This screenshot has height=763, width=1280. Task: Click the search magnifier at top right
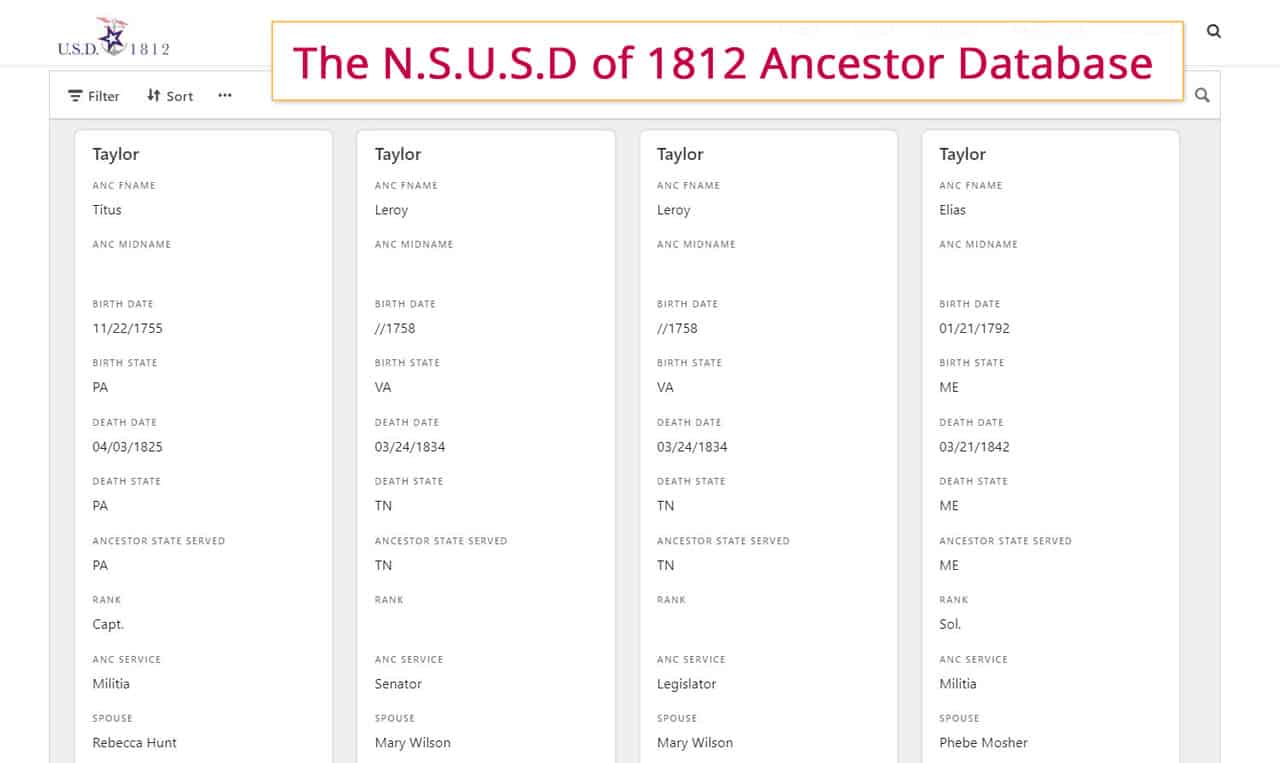pyautogui.click(x=1213, y=31)
